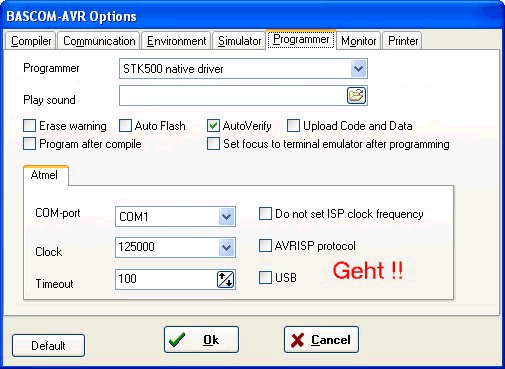This screenshot has height=369, width=505.
Task: Open the Programmer dropdown arrow
Action: [x=359, y=69]
